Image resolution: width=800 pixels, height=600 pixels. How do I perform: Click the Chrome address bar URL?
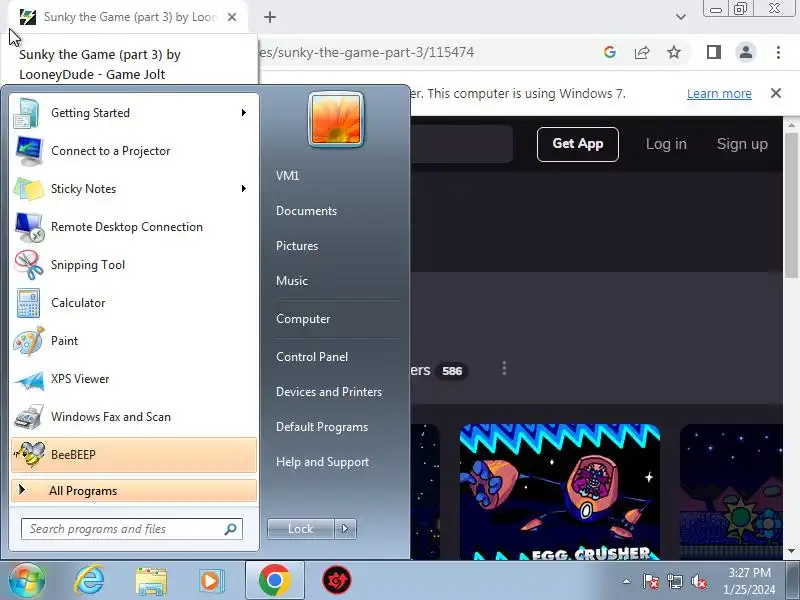pyautogui.click(x=366, y=52)
